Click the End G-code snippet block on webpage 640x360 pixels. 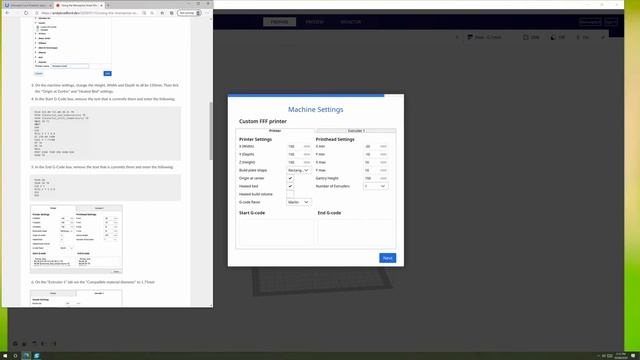(x=105, y=187)
